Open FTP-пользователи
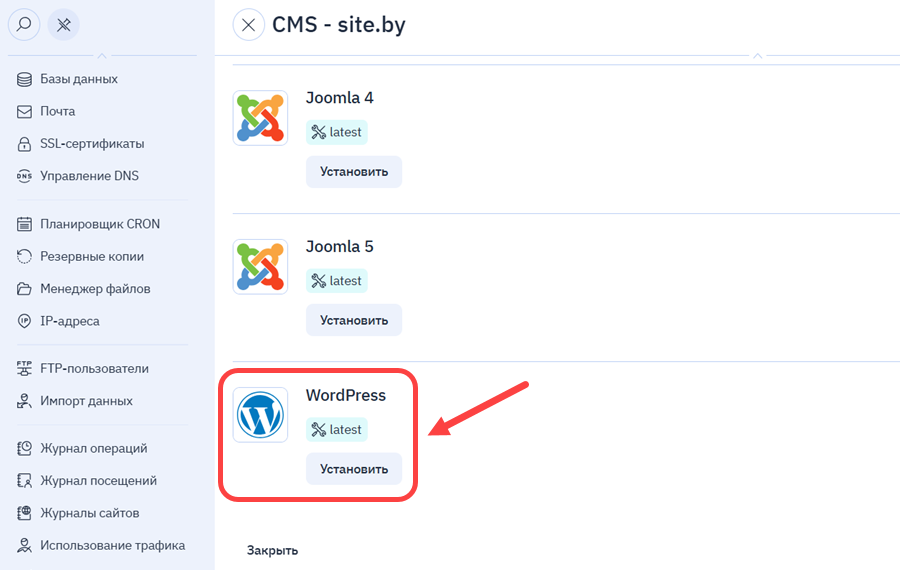 [x=94, y=369]
